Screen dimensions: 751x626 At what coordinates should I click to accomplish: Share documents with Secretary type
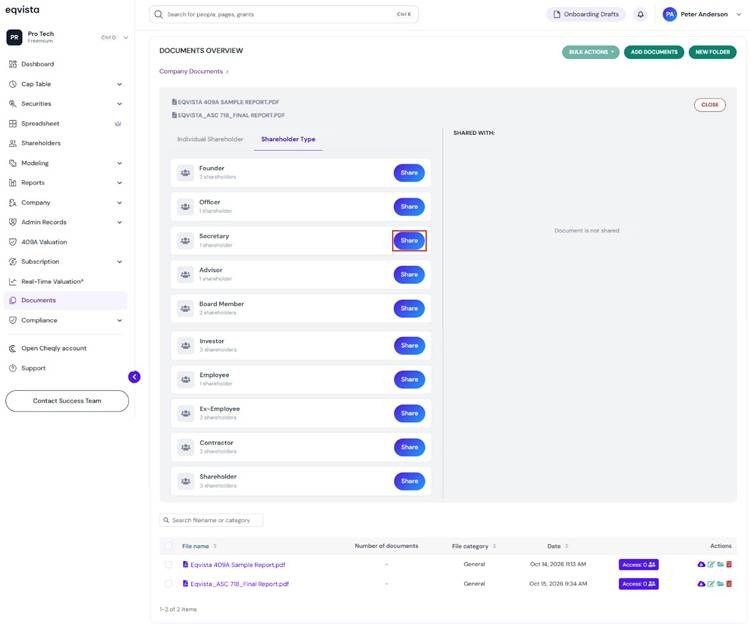click(x=409, y=240)
